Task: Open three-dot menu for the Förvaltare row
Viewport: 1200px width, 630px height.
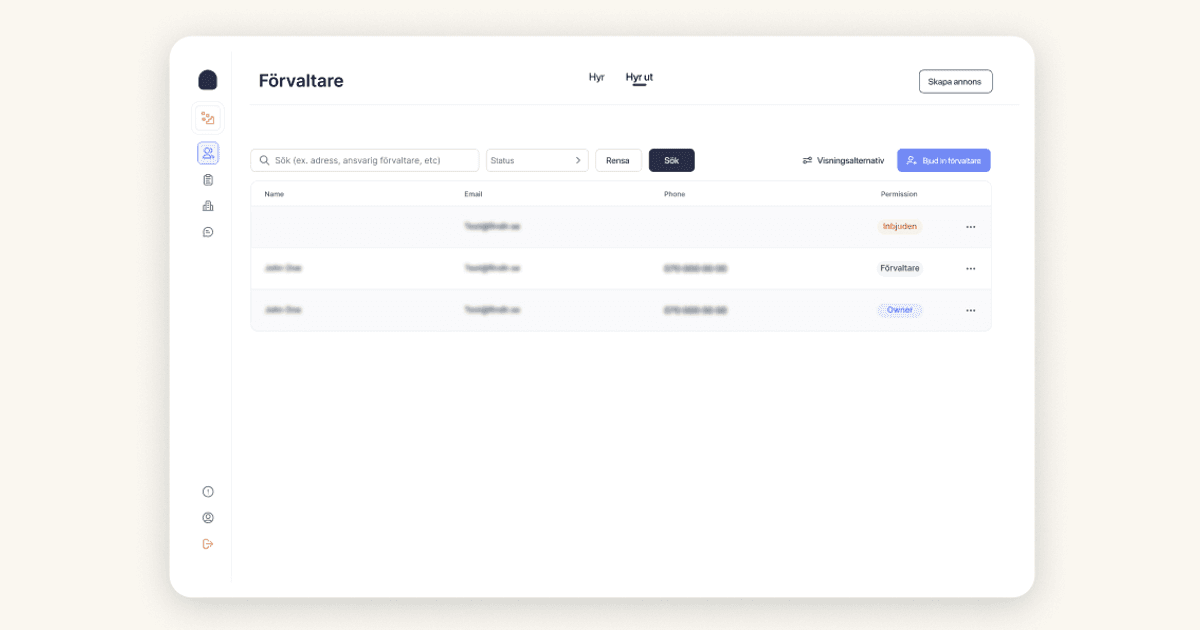Action: coord(970,269)
